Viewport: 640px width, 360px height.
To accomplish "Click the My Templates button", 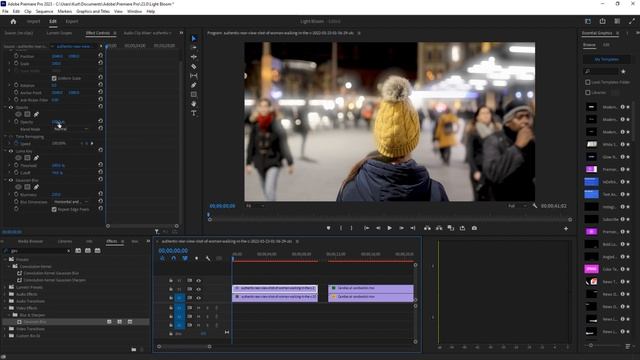I will coord(607,59).
